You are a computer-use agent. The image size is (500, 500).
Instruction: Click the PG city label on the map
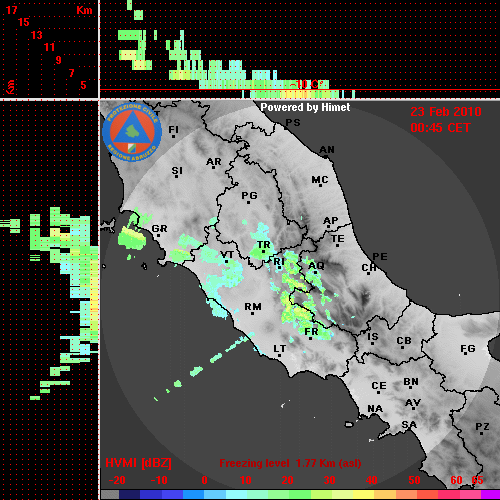249,195
